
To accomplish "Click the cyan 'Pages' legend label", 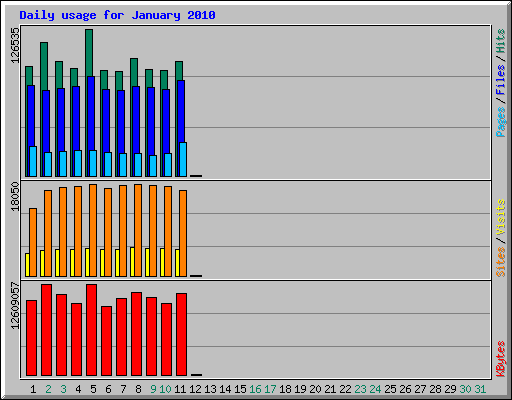I will (501, 122).
